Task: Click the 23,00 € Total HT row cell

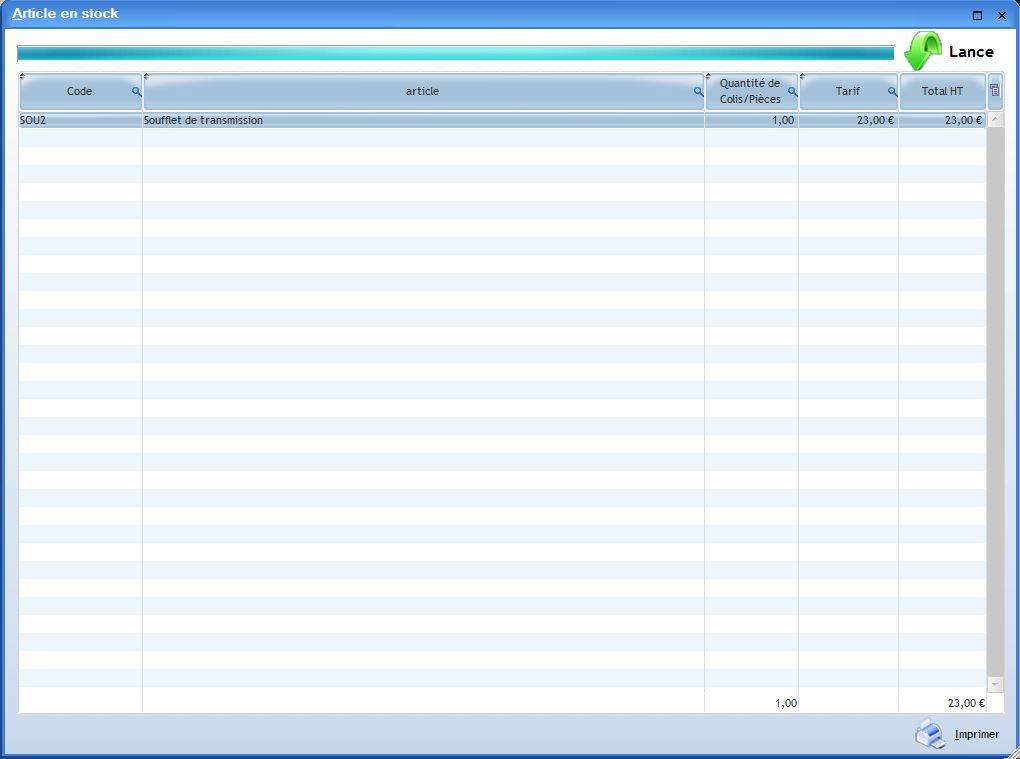Action: click(x=942, y=120)
